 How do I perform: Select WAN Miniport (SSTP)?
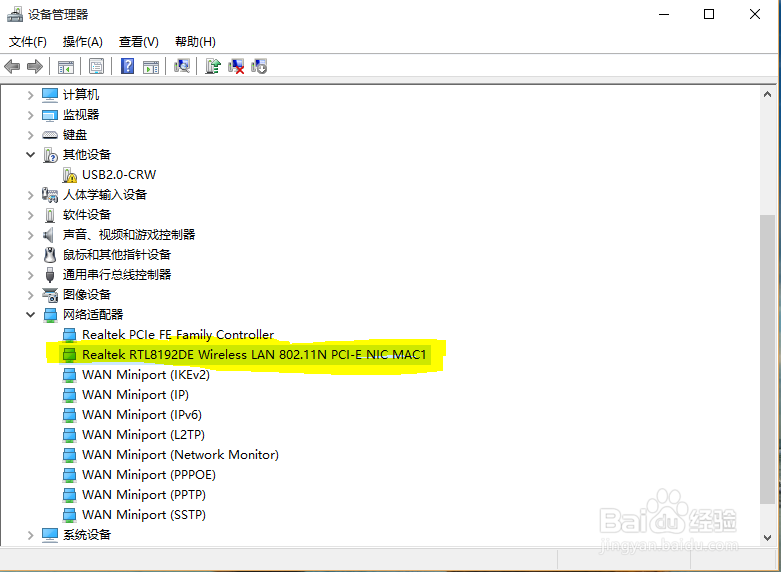tap(144, 515)
